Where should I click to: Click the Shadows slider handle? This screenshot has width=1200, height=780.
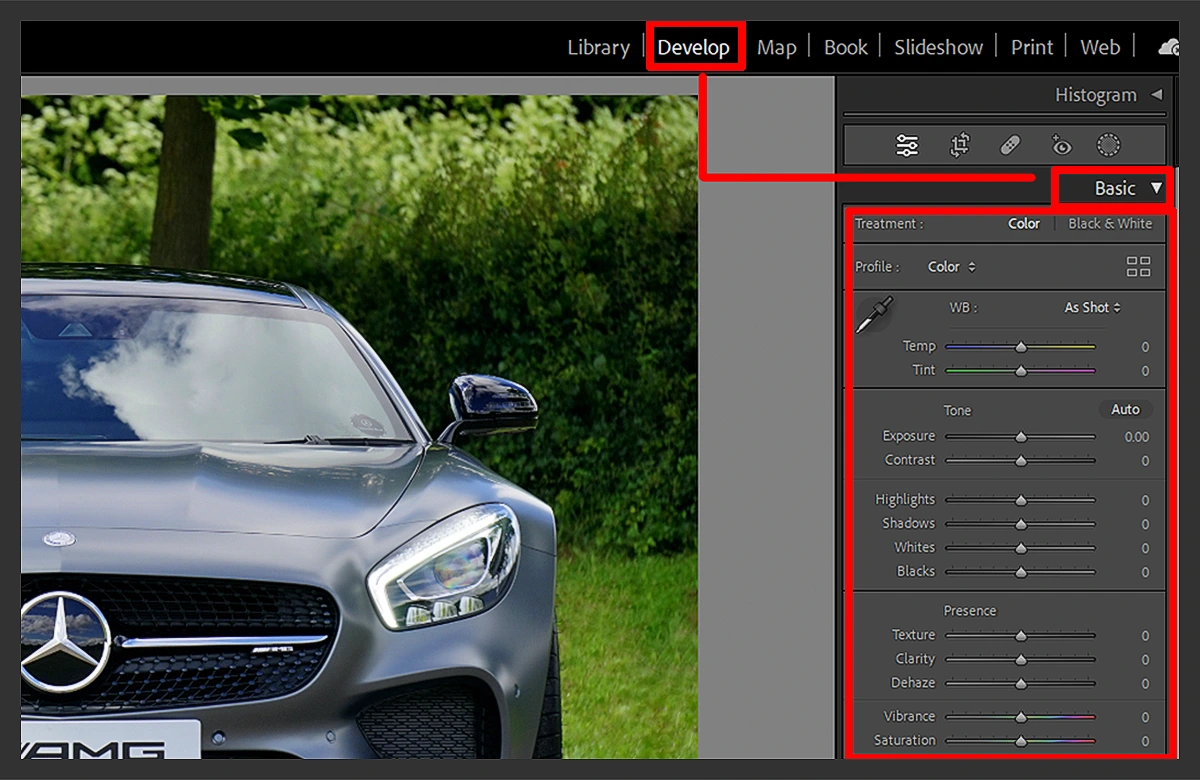1021,524
